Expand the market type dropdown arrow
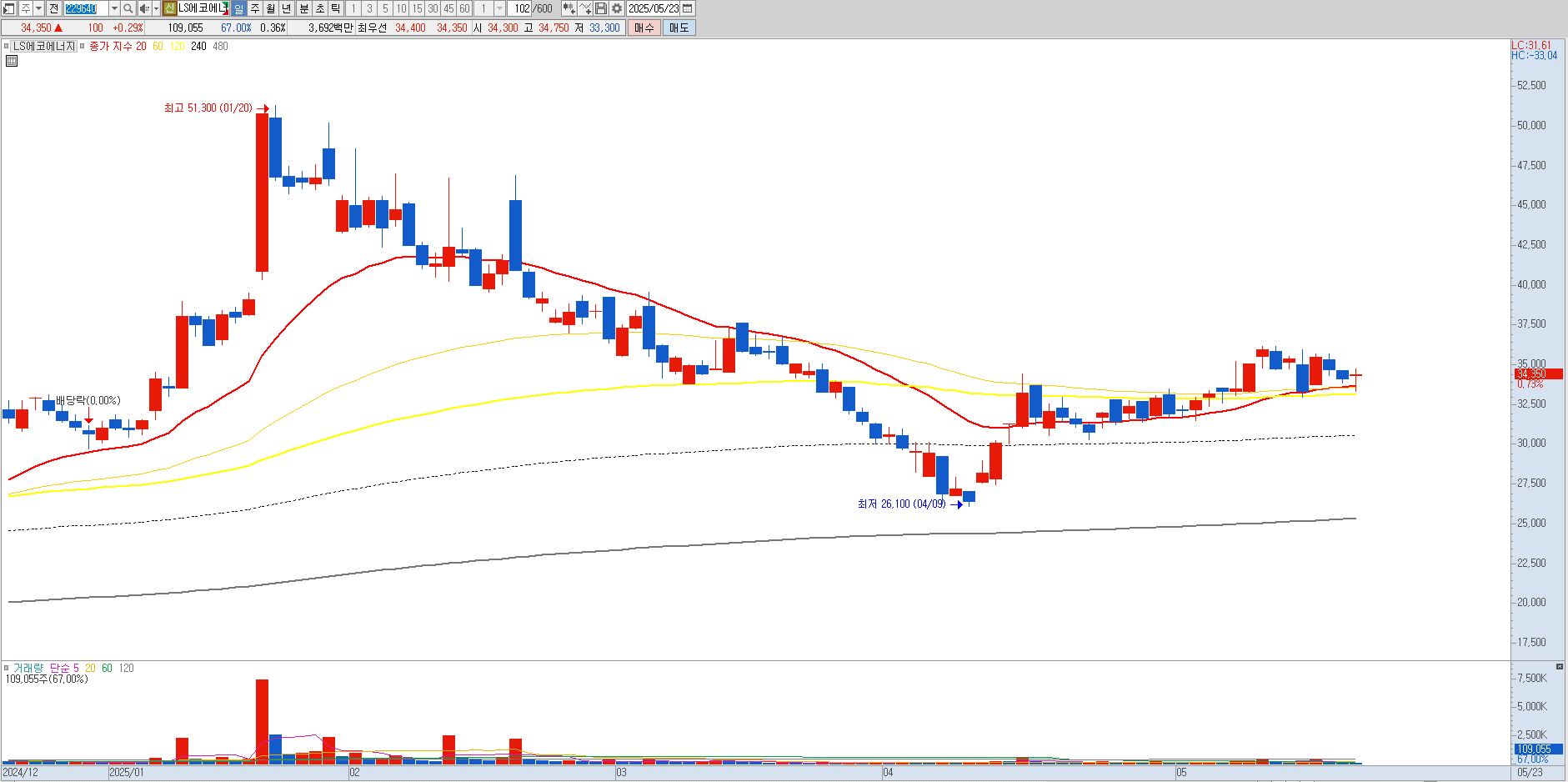Image resolution: width=1568 pixels, height=782 pixels. click(x=38, y=8)
